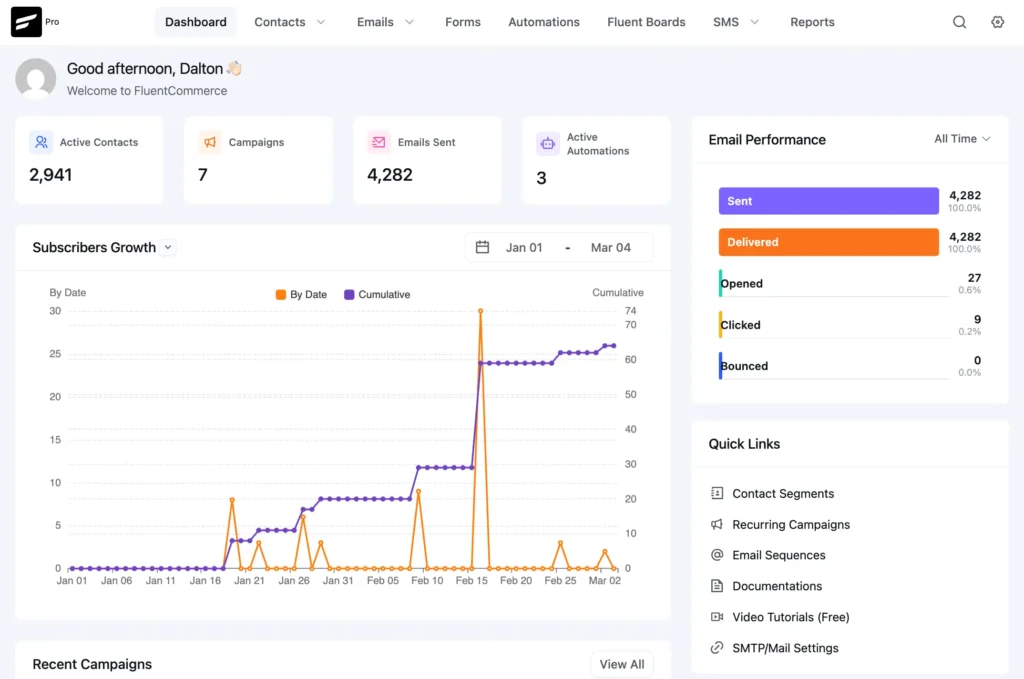This screenshot has height=679, width=1024.
Task: Open the settings gear icon
Action: [x=997, y=21]
